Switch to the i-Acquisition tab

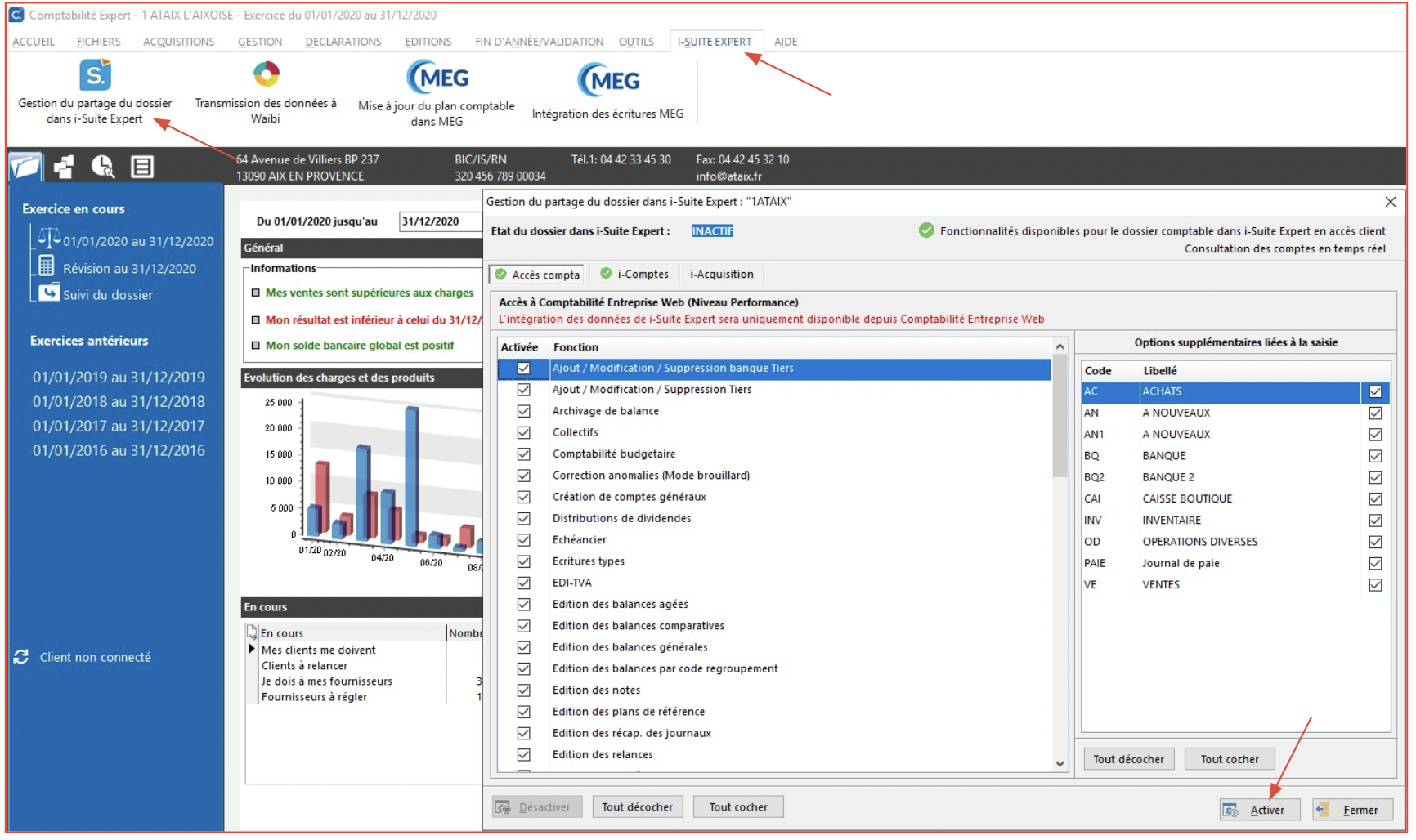coord(722,274)
